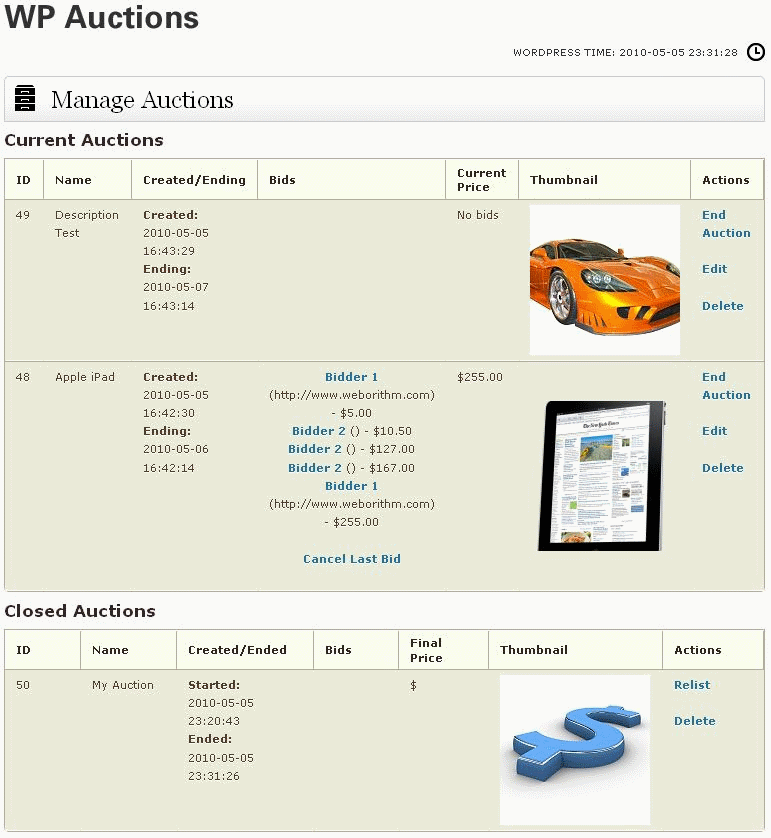Screen dimensions: 771x838
Task: Click the WP Auctions page title
Action: pyautogui.click(x=102, y=17)
